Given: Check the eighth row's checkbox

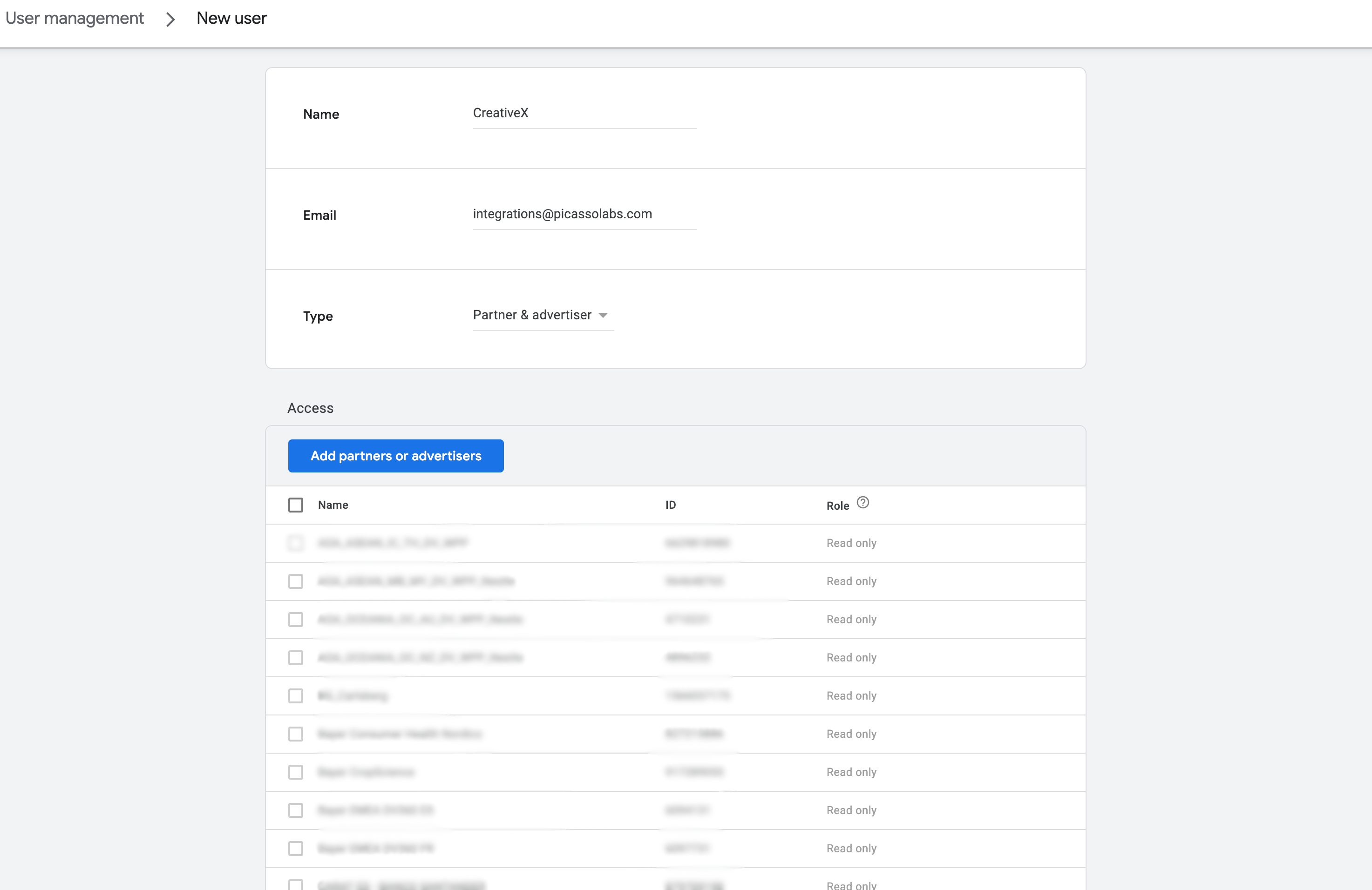Looking at the screenshot, I should click(296, 810).
